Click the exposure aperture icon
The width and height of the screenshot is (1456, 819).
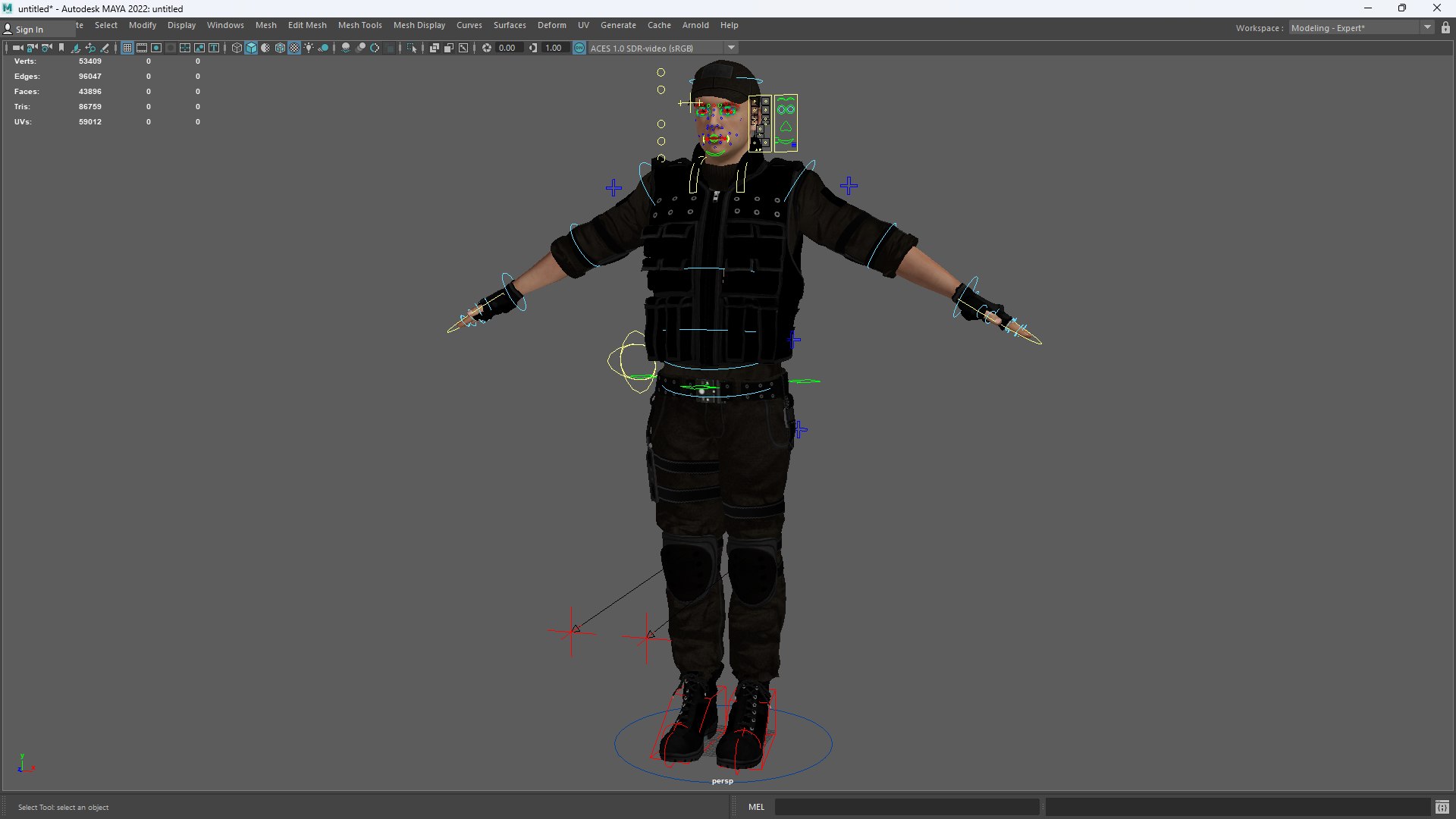coord(487,48)
